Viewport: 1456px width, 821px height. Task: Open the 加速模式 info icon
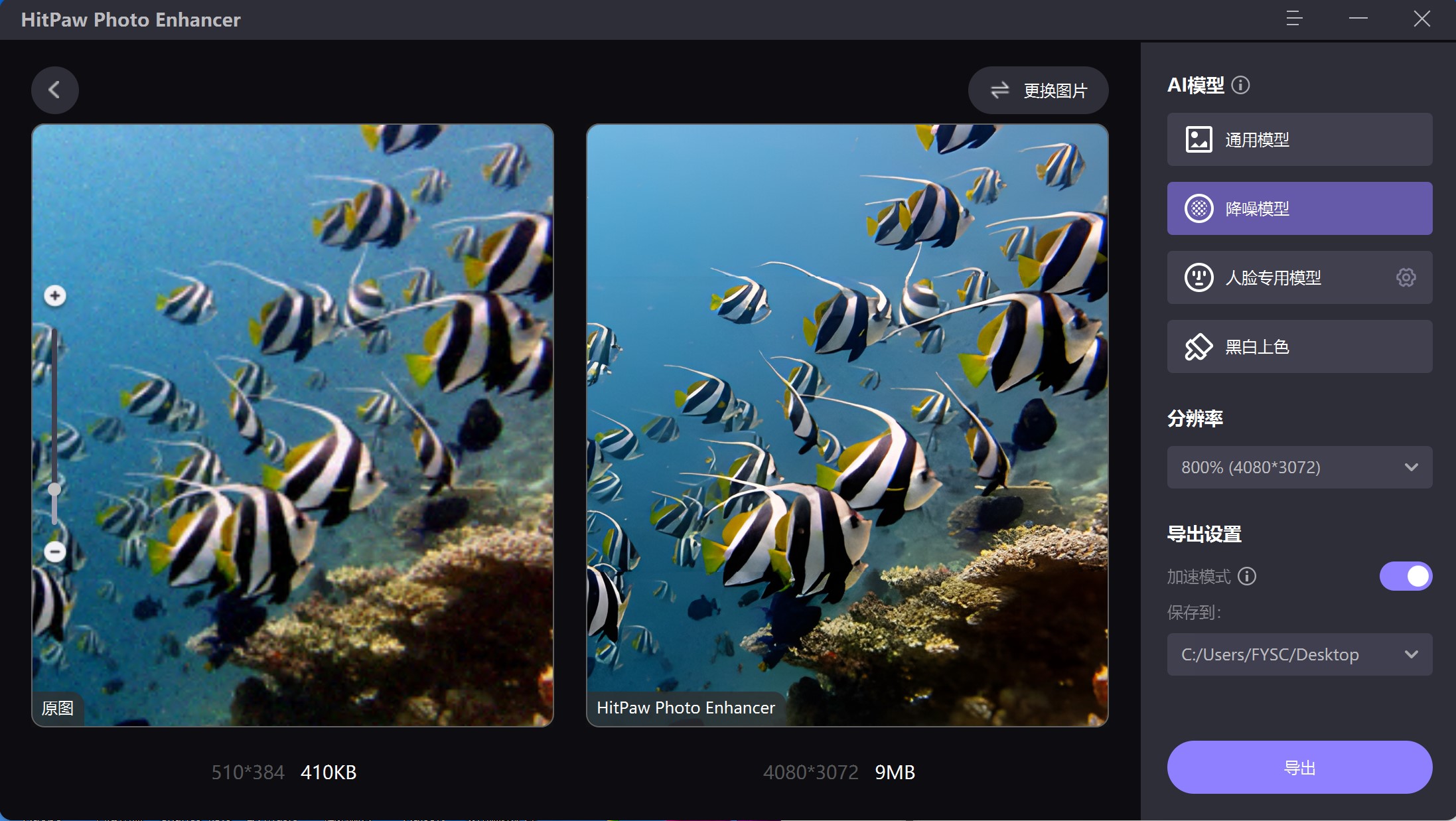click(1247, 576)
